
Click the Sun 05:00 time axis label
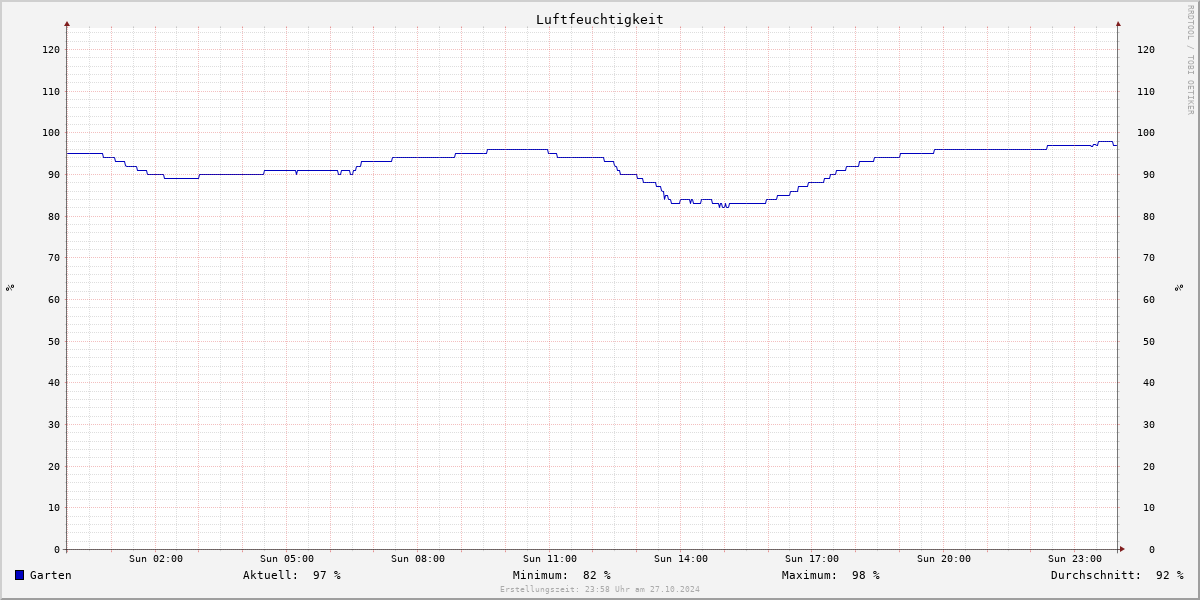(x=287, y=559)
